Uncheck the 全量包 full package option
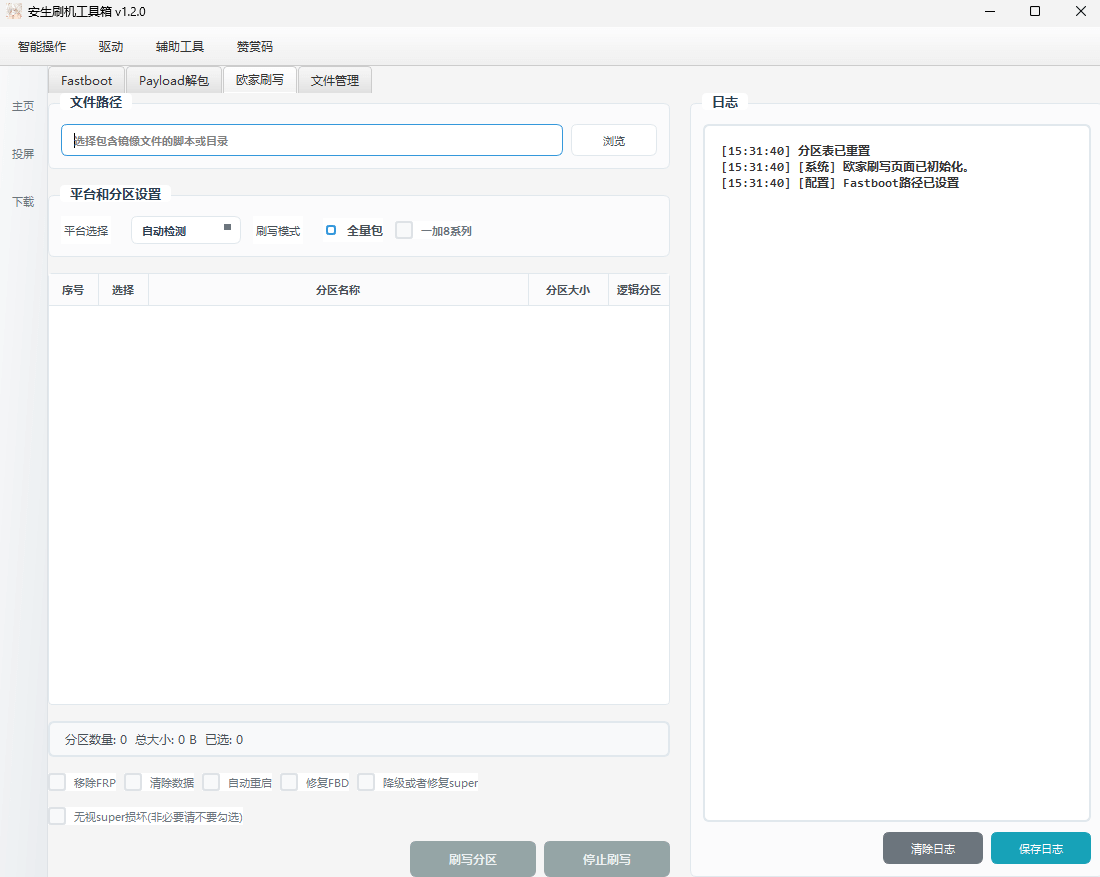This screenshot has width=1100, height=877. [330, 230]
